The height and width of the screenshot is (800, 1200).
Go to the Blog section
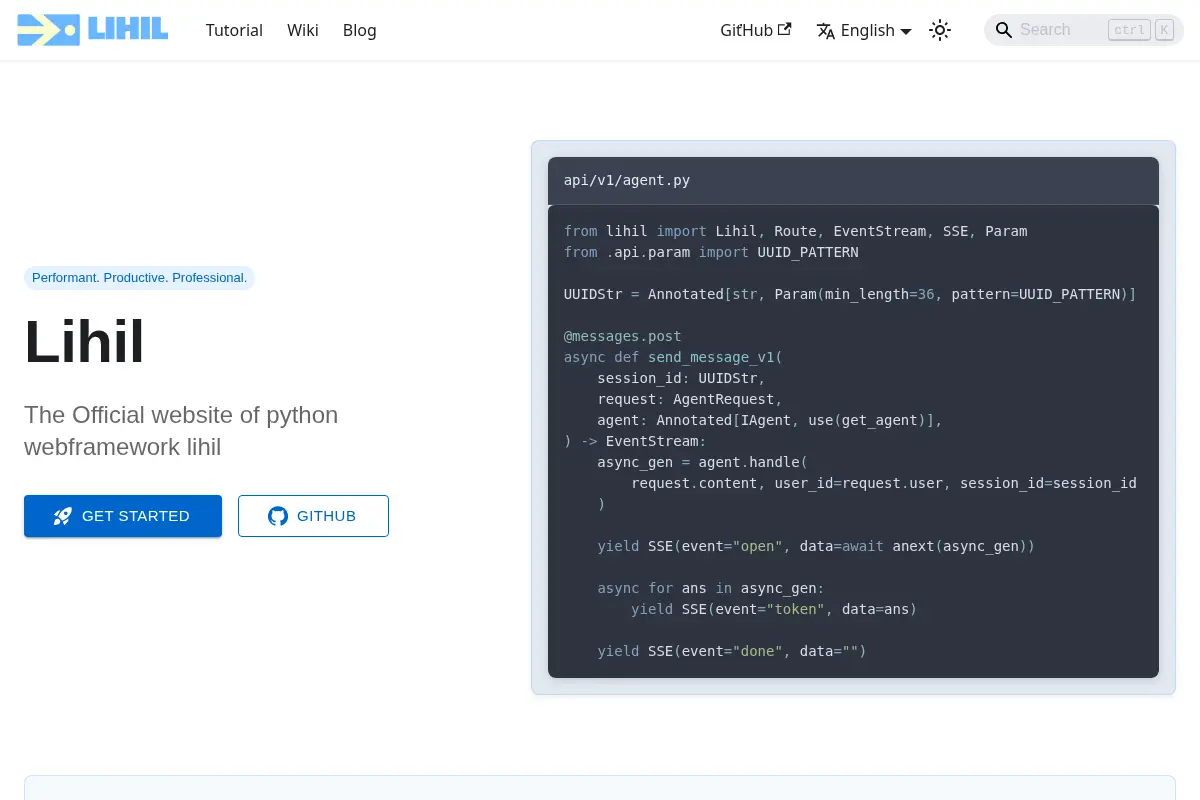tap(360, 30)
